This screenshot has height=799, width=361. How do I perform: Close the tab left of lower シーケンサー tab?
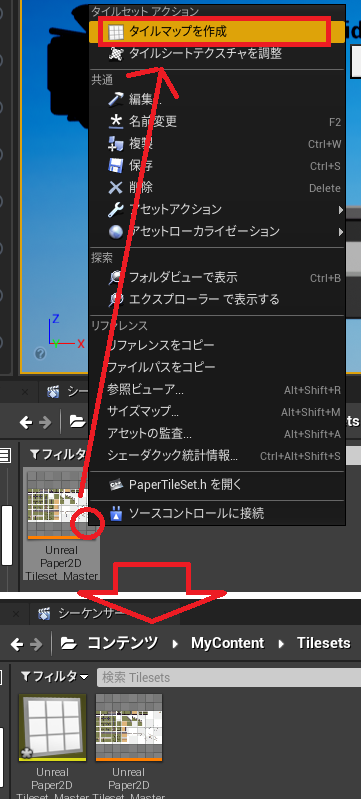16,614
